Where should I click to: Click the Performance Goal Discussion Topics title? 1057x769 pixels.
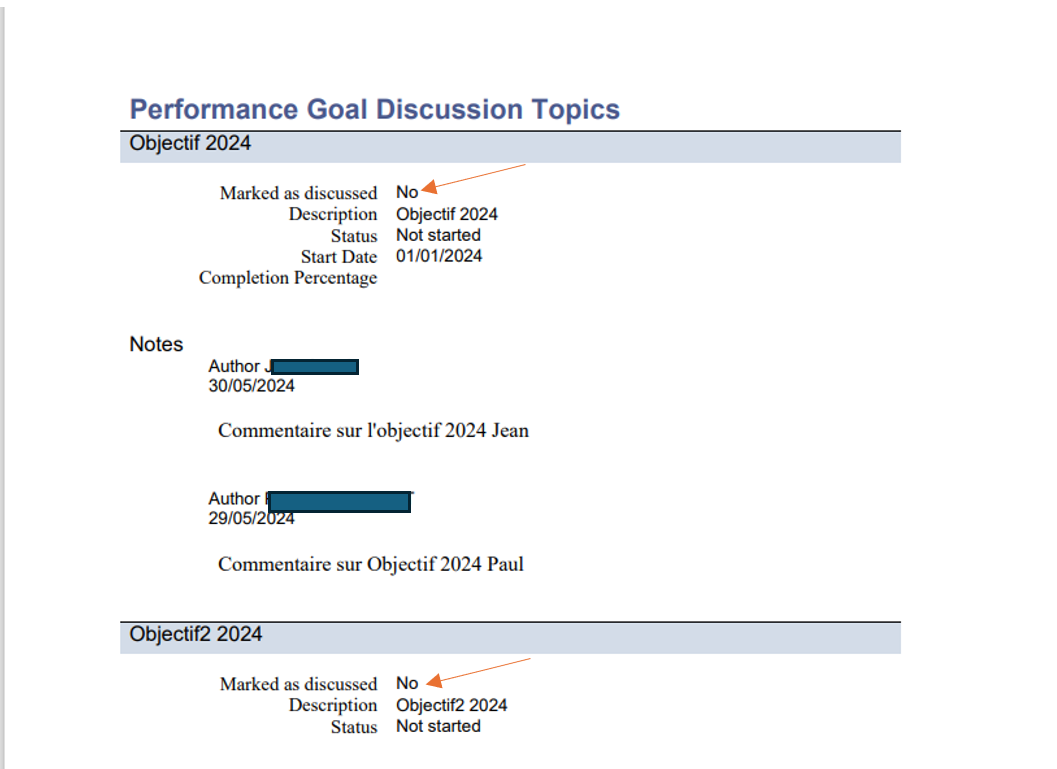pos(375,109)
